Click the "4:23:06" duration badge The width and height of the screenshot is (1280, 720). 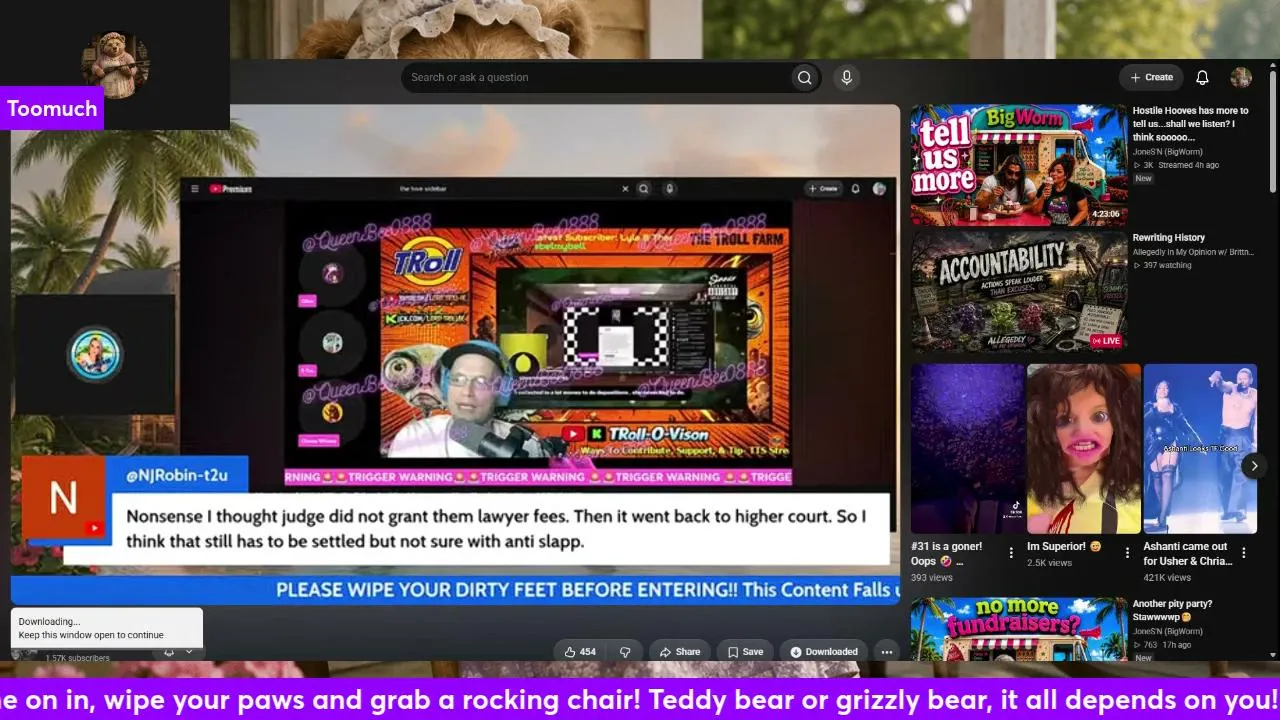1105,214
